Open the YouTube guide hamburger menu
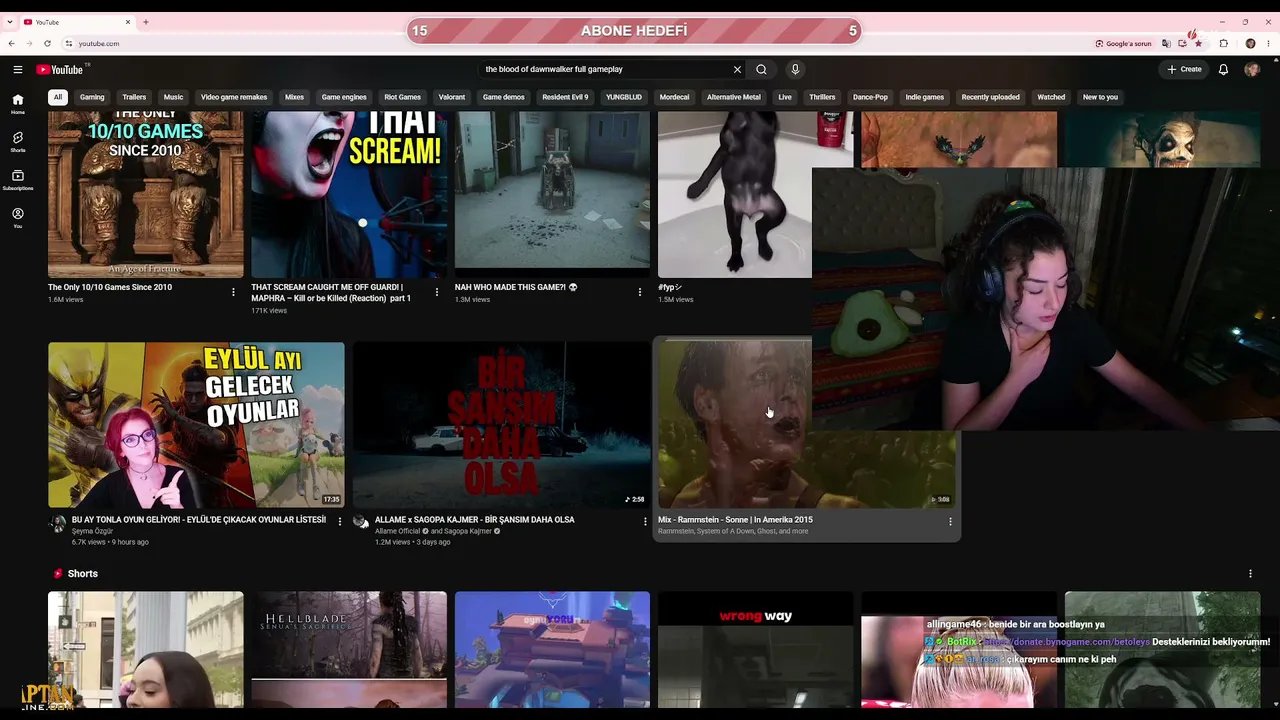Viewport: 1280px width, 720px height. pos(17,69)
